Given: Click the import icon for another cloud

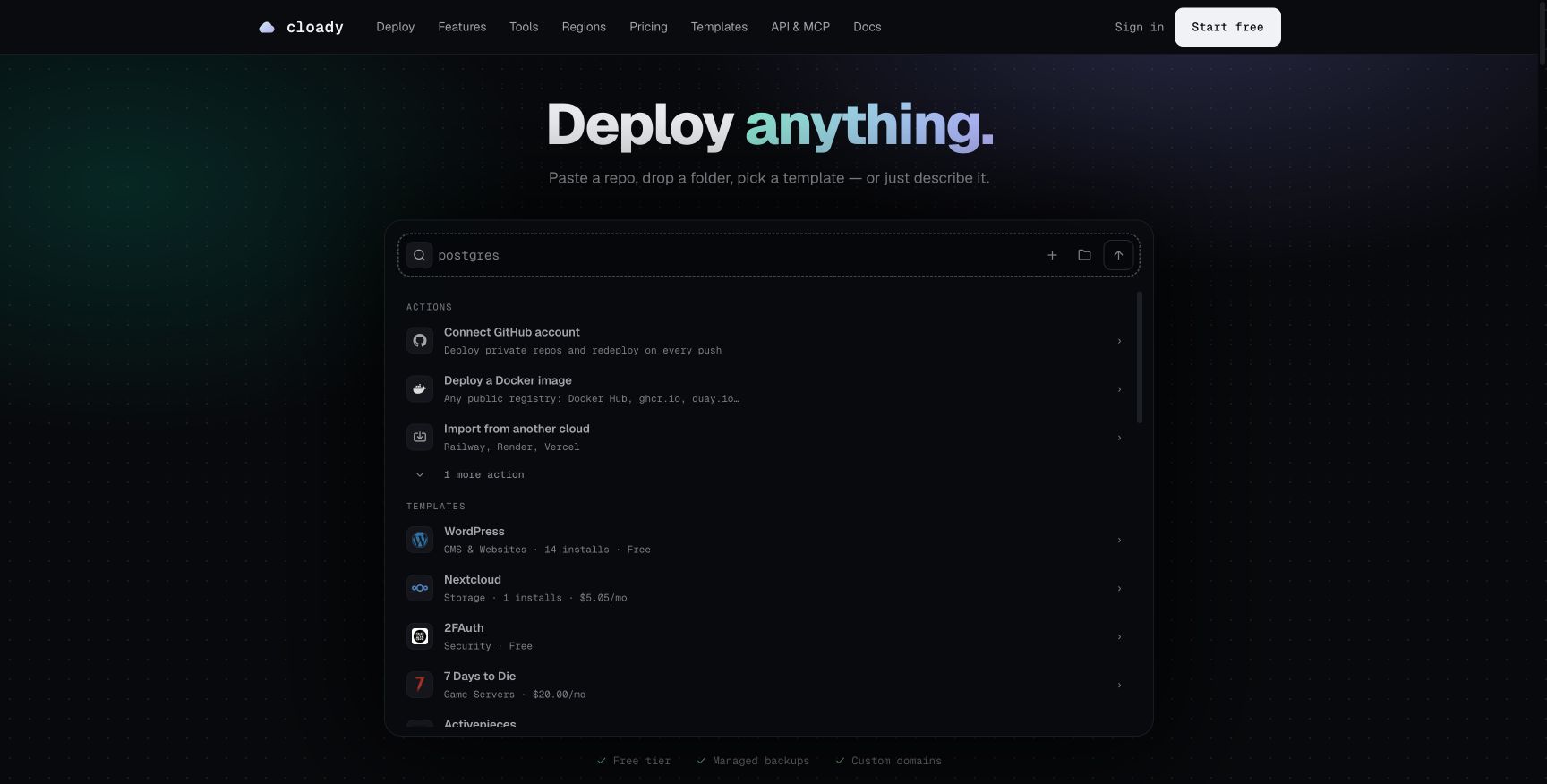Looking at the screenshot, I should click(420, 438).
